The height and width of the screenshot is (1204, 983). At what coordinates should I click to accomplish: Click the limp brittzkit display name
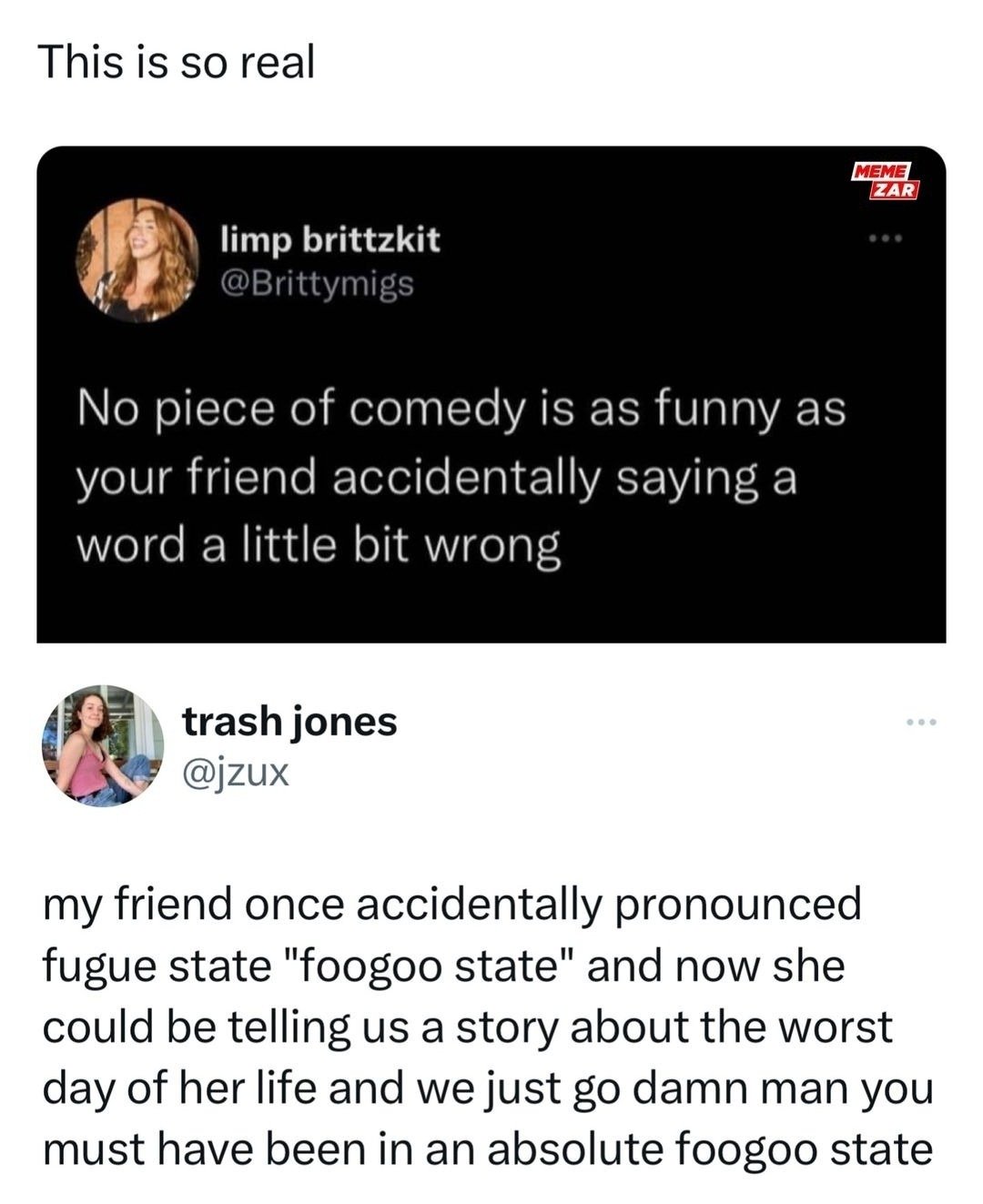pyautogui.click(x=330, y=239)
